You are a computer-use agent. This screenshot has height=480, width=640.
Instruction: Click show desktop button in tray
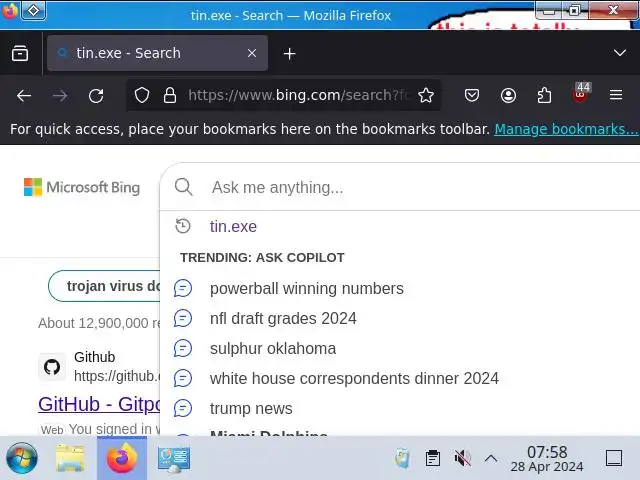coord(613,458)
